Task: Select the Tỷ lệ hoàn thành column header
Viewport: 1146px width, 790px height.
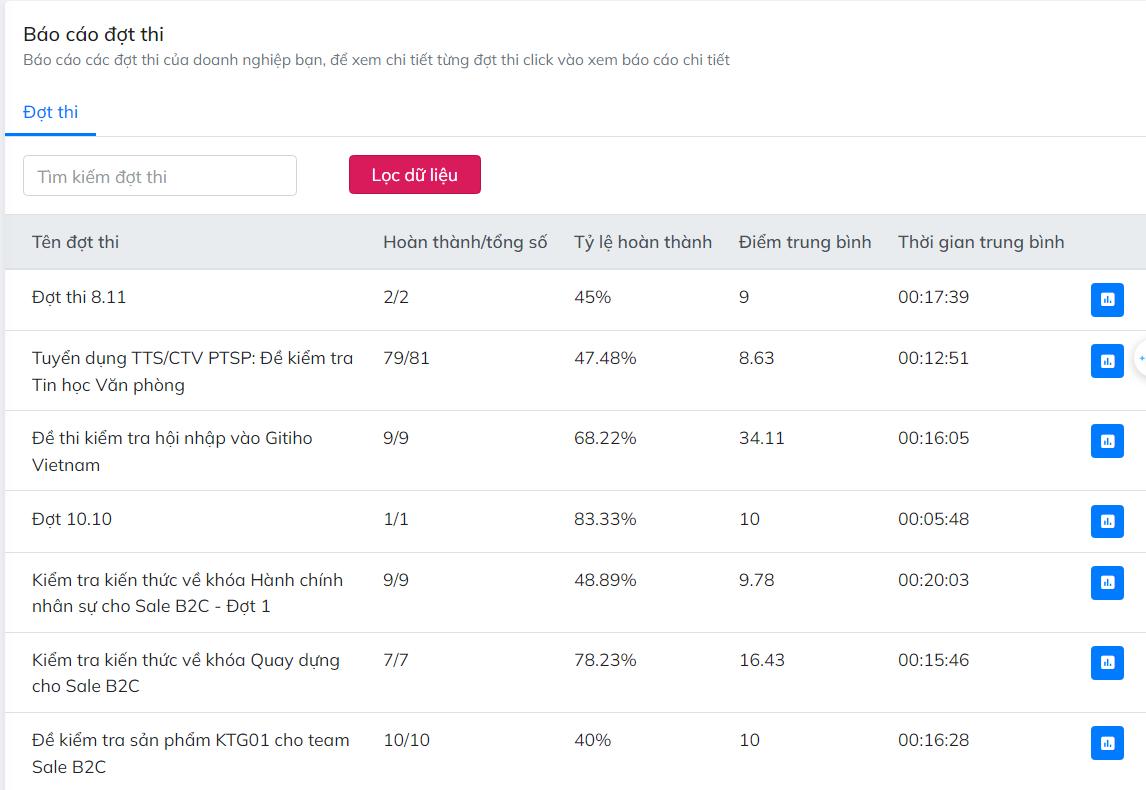Action: (642, 242)
